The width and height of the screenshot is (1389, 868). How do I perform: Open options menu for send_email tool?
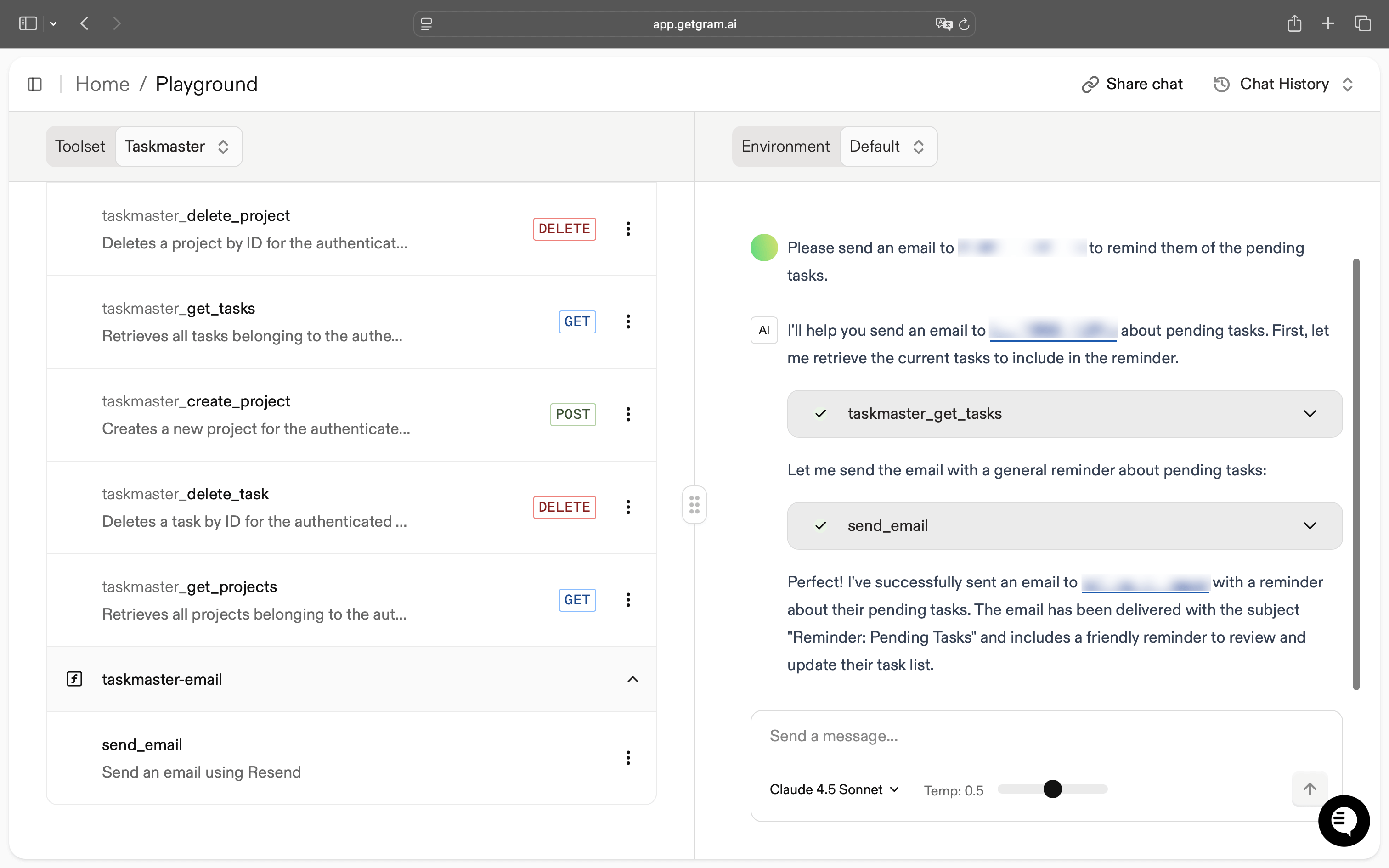tap(628, 758)
